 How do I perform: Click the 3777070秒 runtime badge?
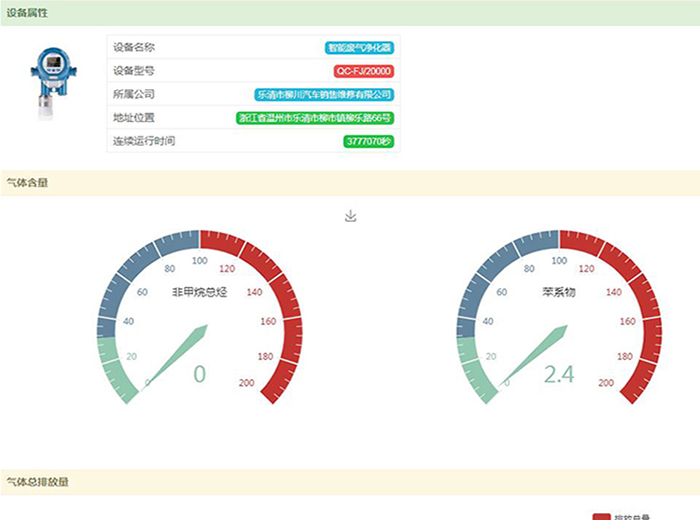(x=369, y=141)
